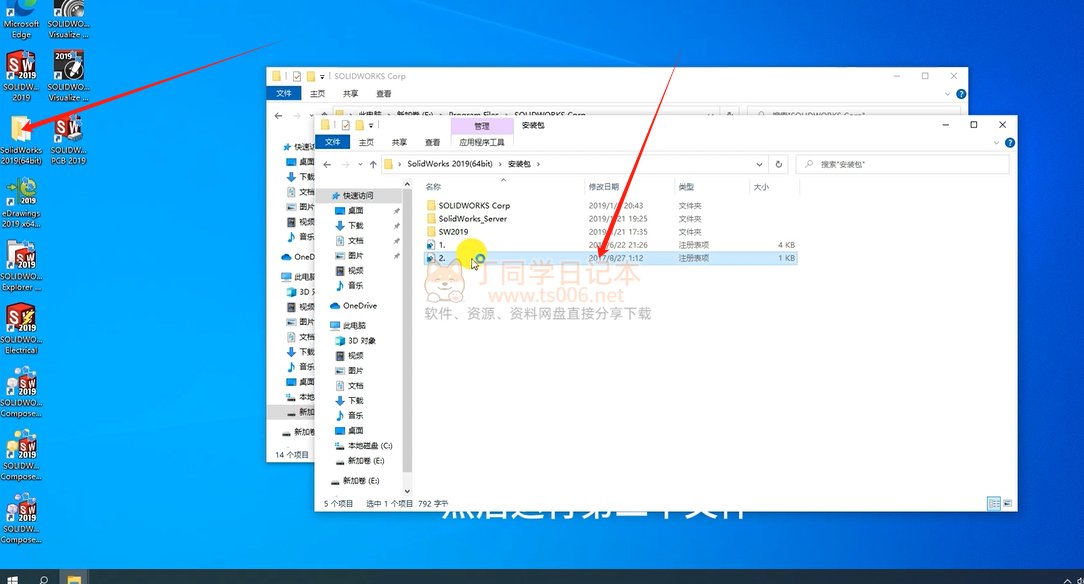Screen dimensions: 1084x584
Task: Click File Explorer taskbar icon
Action: [74, 578]
